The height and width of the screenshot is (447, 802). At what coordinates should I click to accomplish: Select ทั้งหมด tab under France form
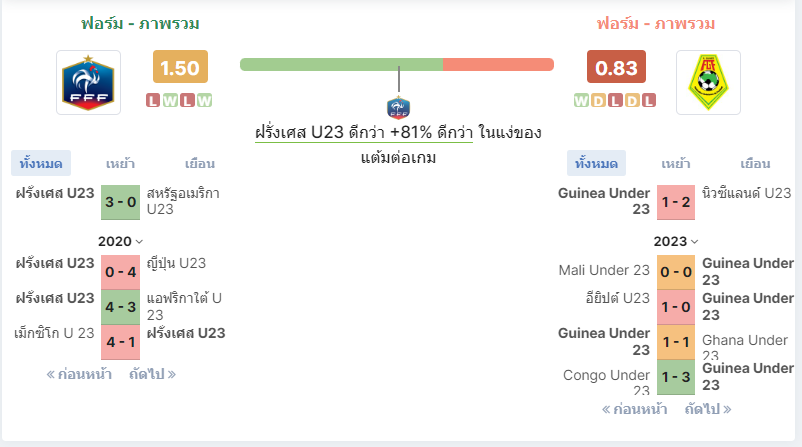coord(41,163)
